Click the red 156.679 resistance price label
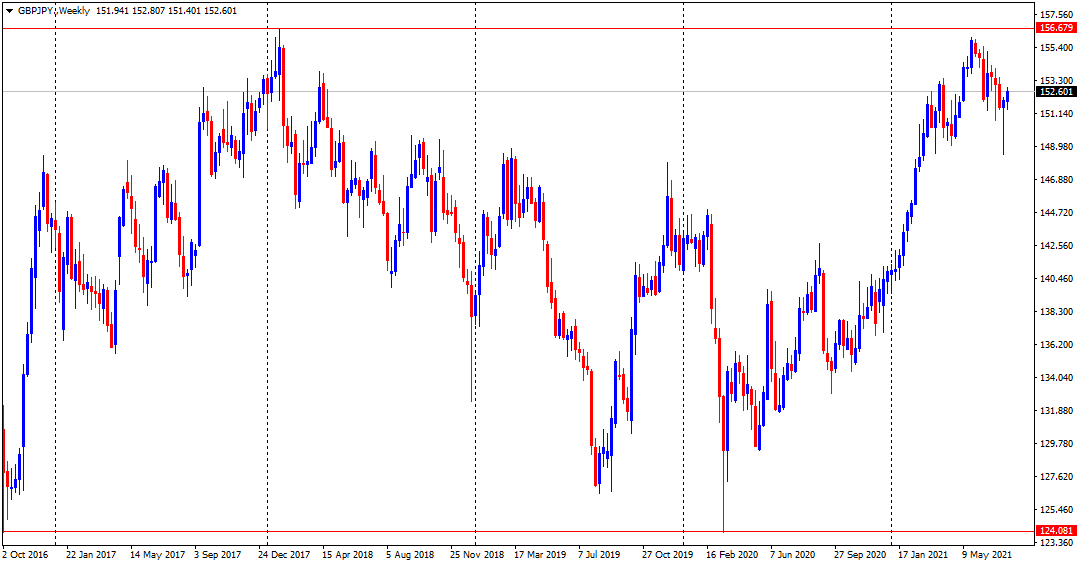The image size is (1080, 566). (1057, 28)
